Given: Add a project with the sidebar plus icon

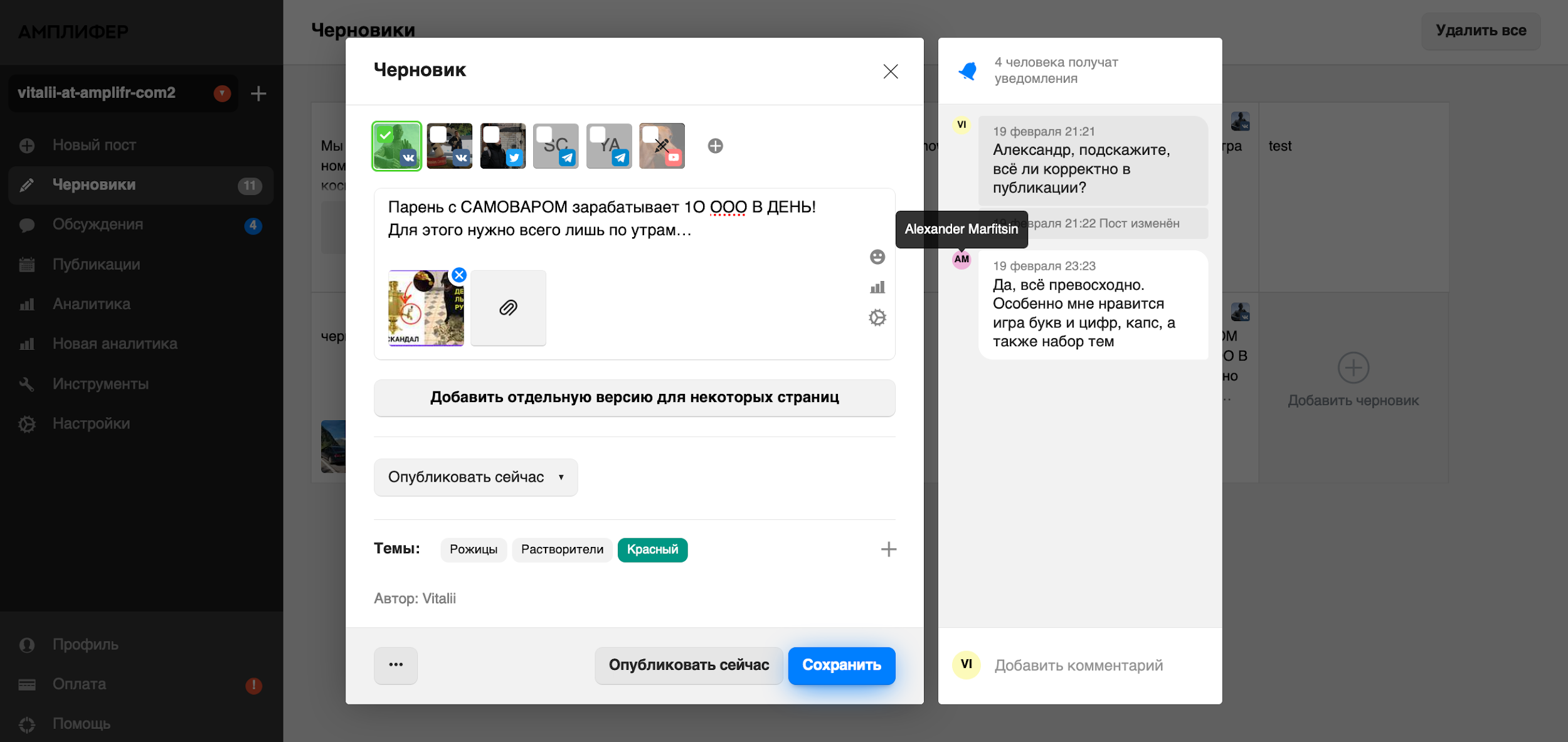Looking at the screenshot, I should pyautogui.click(x=258, y=93).
